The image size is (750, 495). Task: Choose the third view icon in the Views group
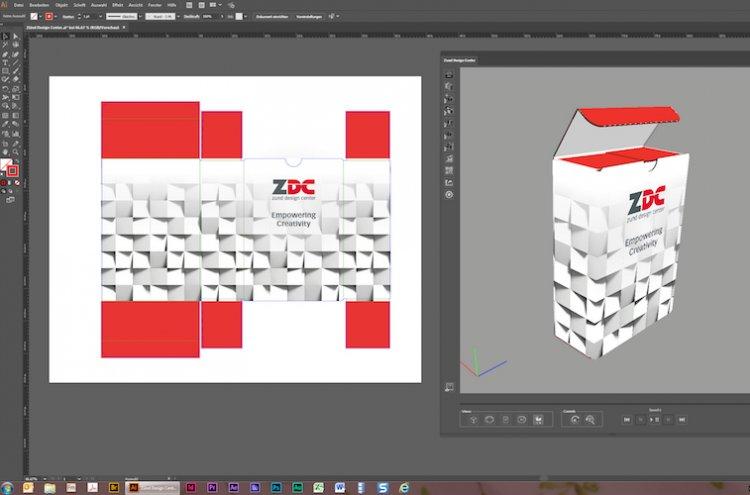pyautogui.click(x=506, y=419)
